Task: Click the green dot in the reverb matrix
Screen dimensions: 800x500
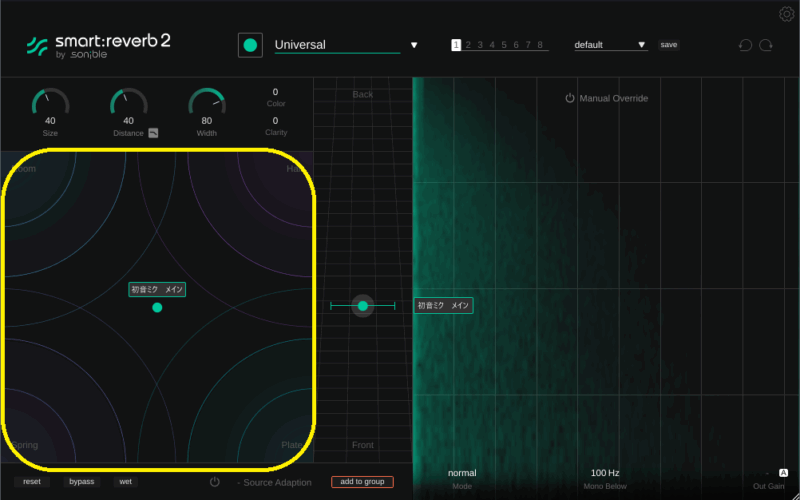Action: (x=157, y=307)
